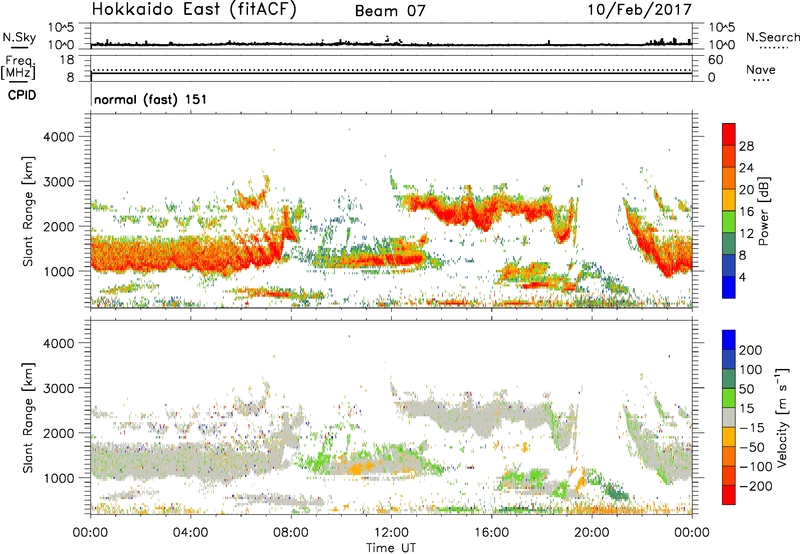800x554 pixels.
Task: Click the '12:00' time axis label
Action: pos(391,533)
